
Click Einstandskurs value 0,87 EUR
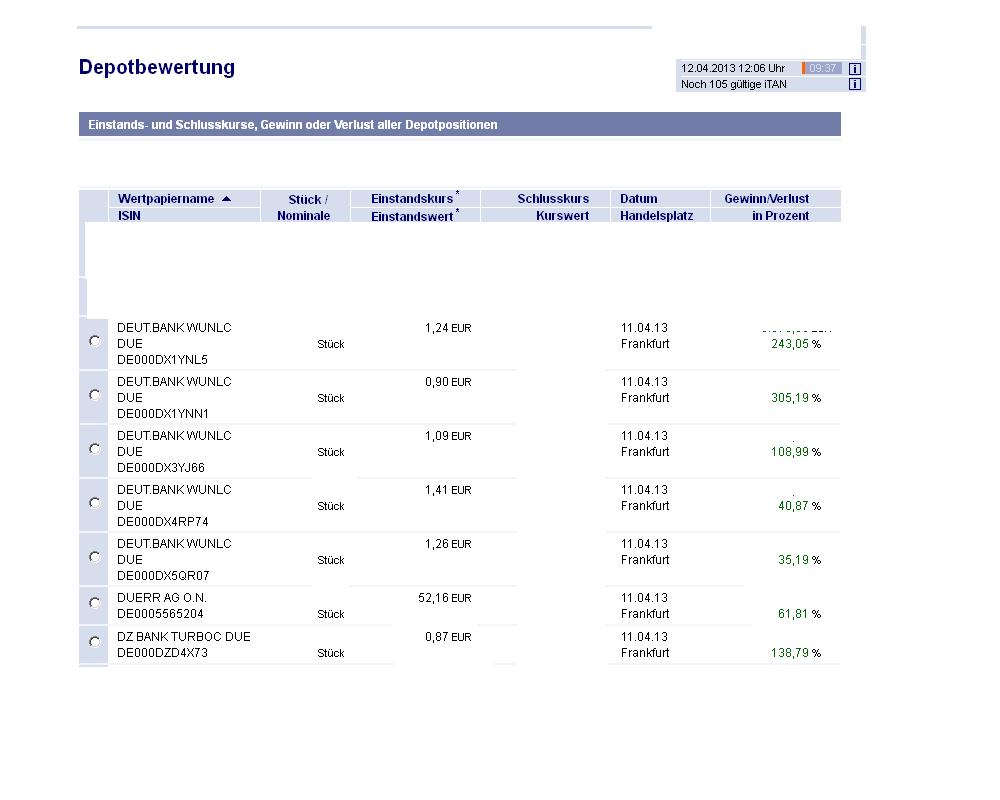(448, 637)
